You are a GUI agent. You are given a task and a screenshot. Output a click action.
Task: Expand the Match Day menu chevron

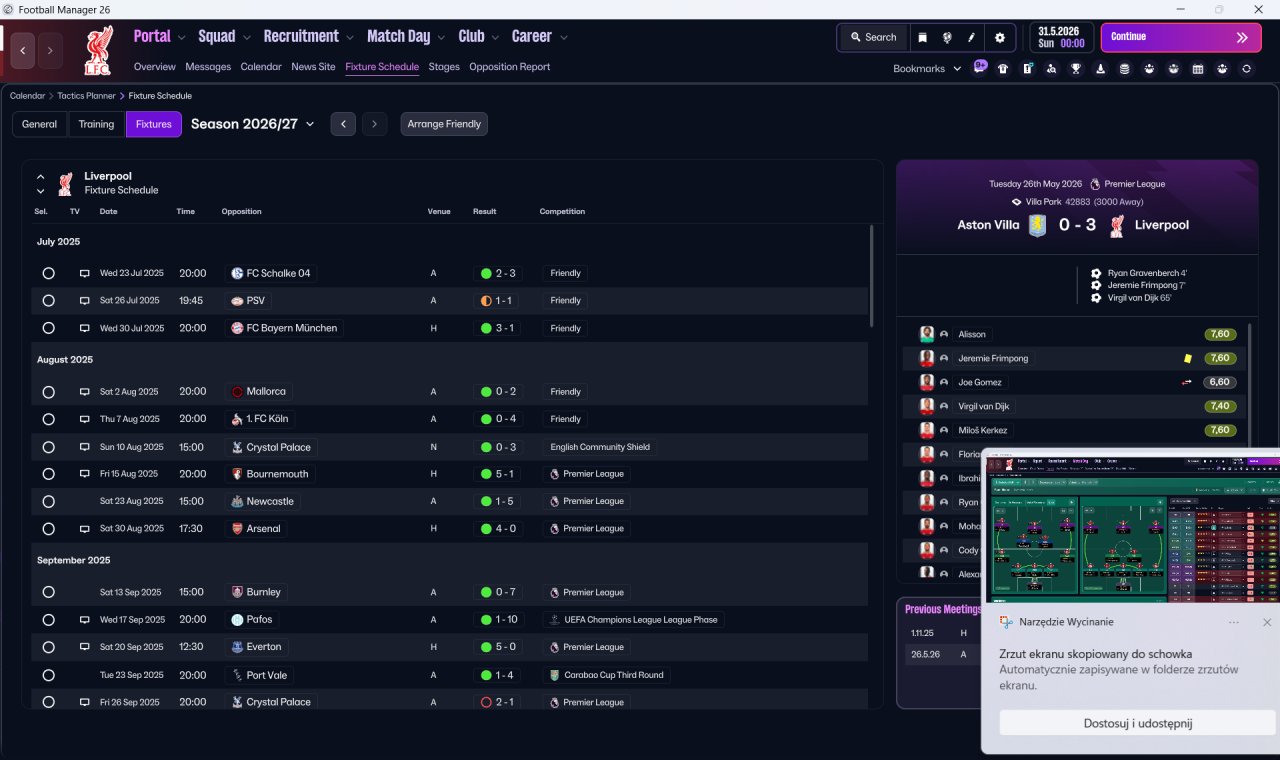441,38
